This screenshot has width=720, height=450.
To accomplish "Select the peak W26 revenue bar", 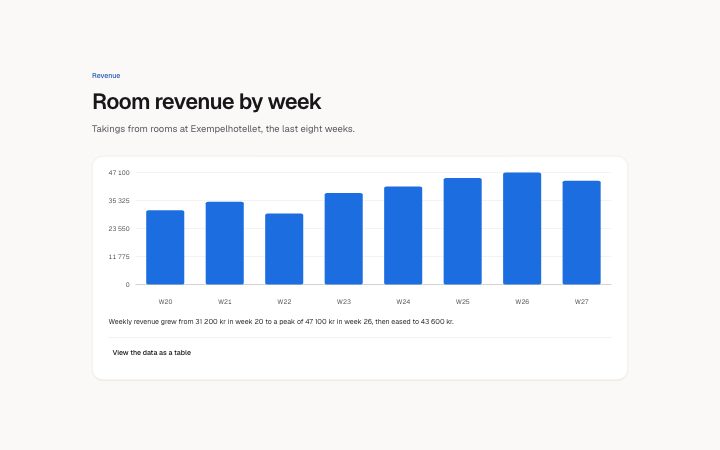I will [522, 228].
